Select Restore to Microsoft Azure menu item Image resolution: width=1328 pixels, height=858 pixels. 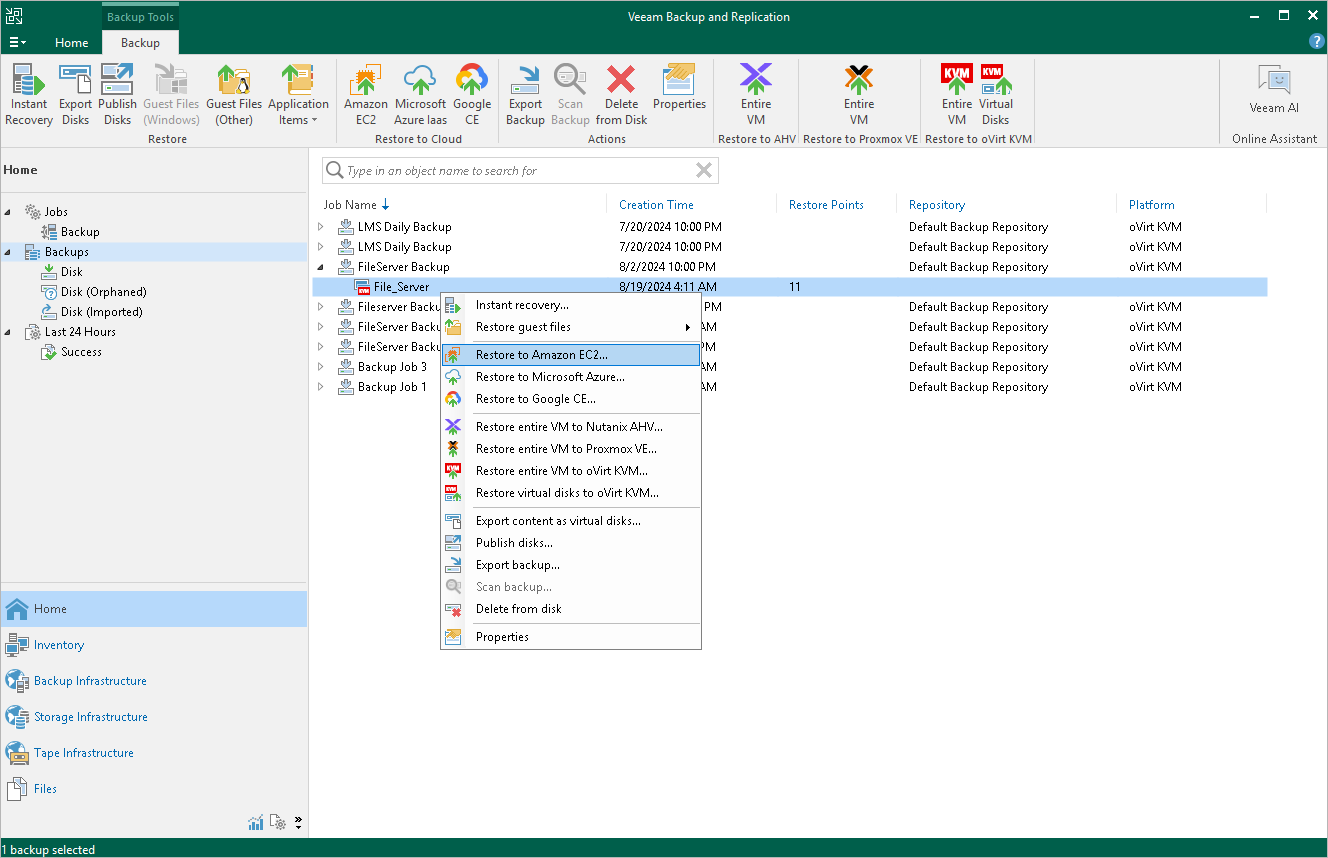(x=571, y=377)
